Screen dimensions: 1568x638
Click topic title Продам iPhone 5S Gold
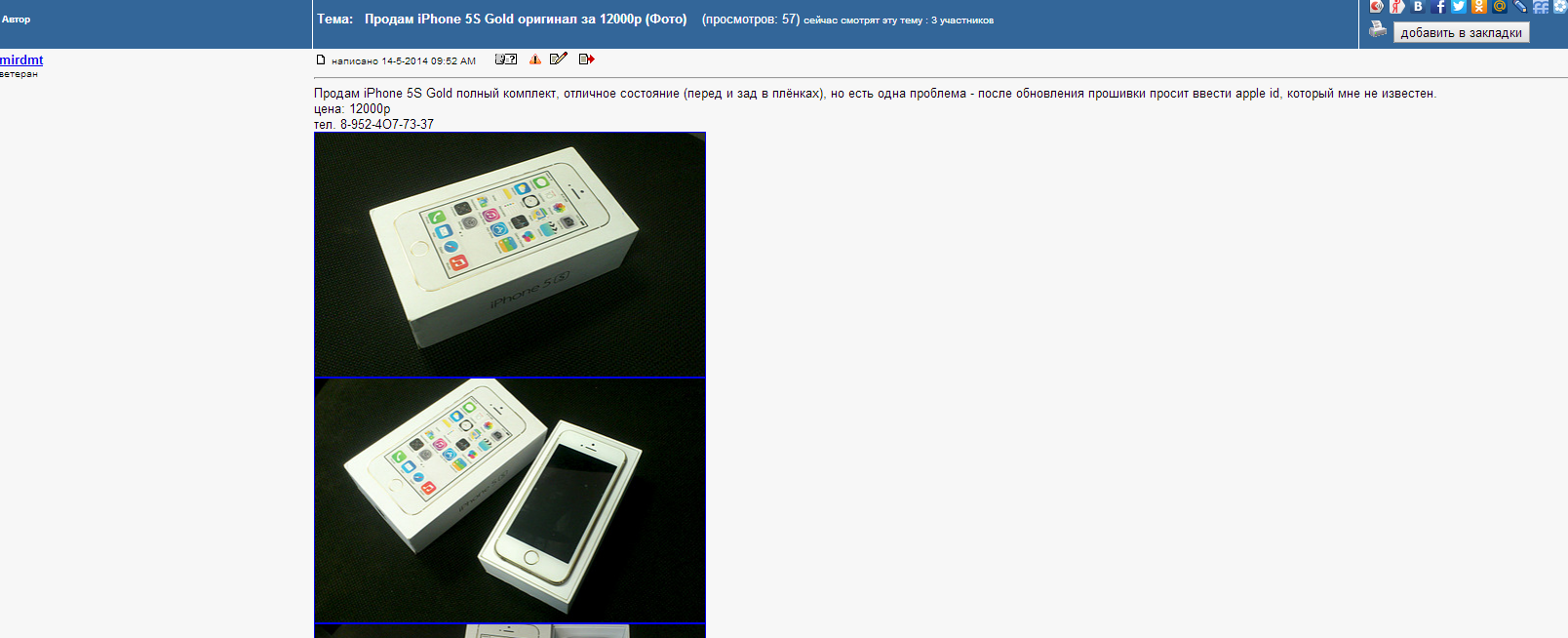[x=526, y=19]
